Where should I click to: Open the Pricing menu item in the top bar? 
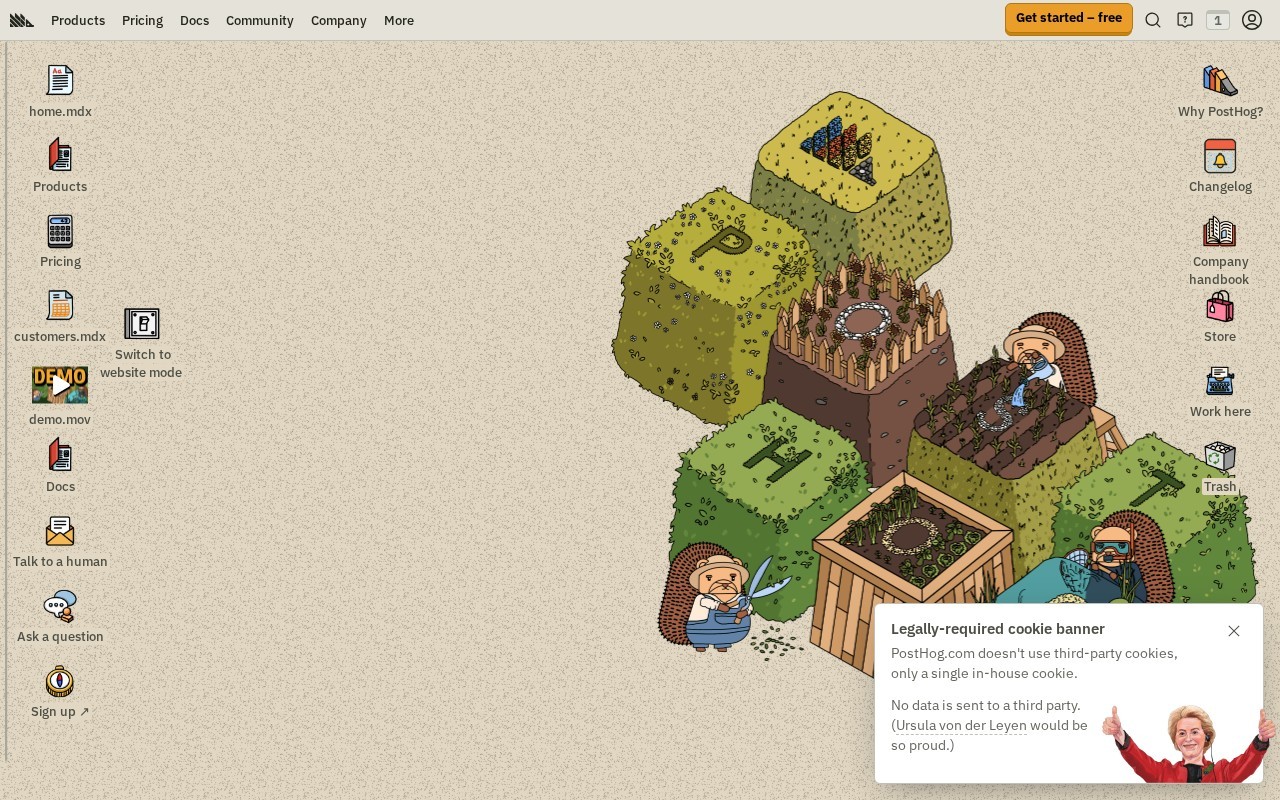142,20
